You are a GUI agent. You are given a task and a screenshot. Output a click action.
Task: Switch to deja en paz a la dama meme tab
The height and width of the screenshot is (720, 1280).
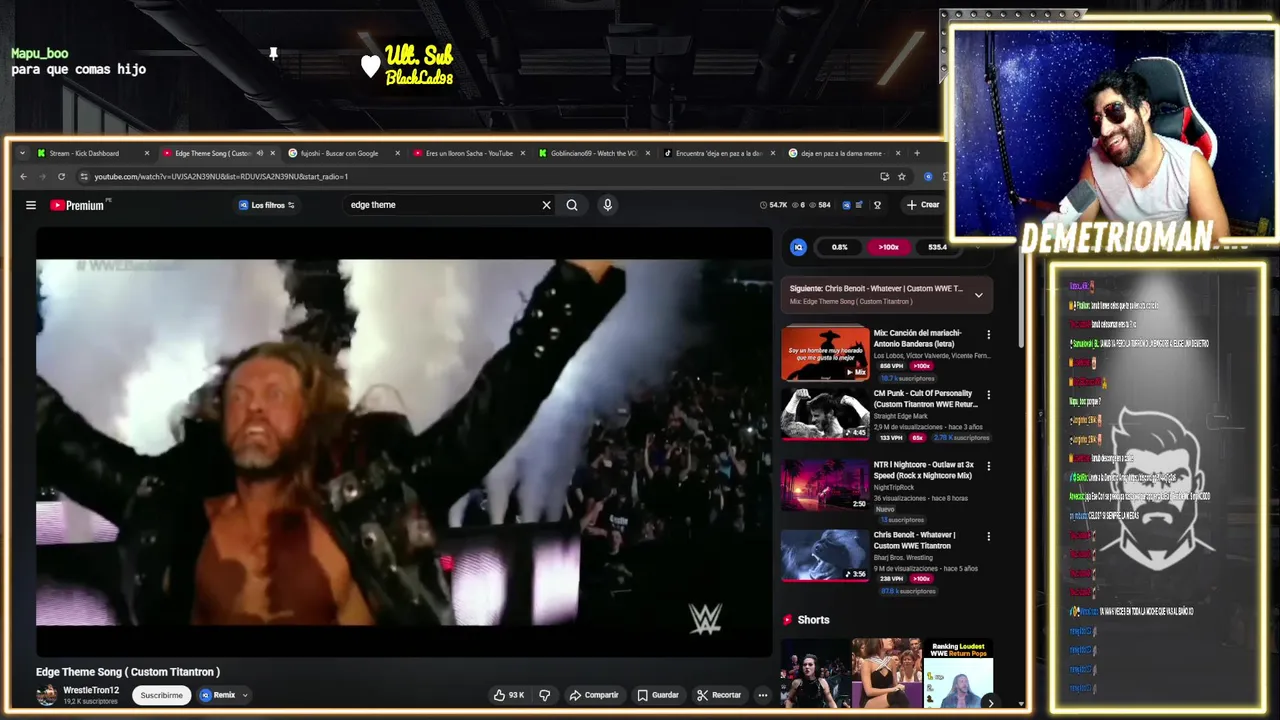click(x=843, y=153)
